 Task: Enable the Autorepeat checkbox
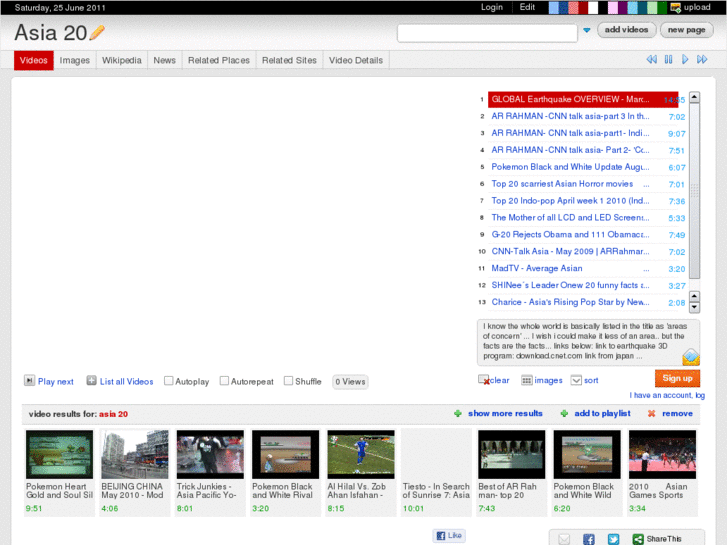pyautogui.click(x=224, y=381)
